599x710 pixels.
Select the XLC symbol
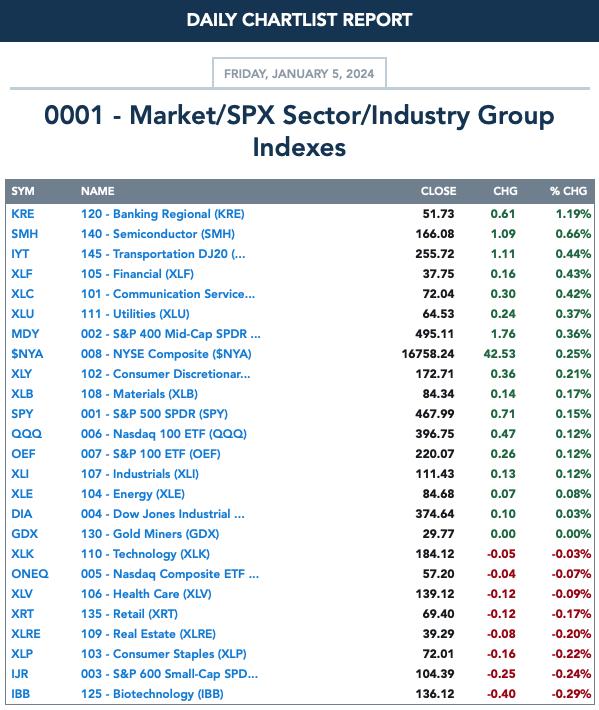click(x=22, y=294)
